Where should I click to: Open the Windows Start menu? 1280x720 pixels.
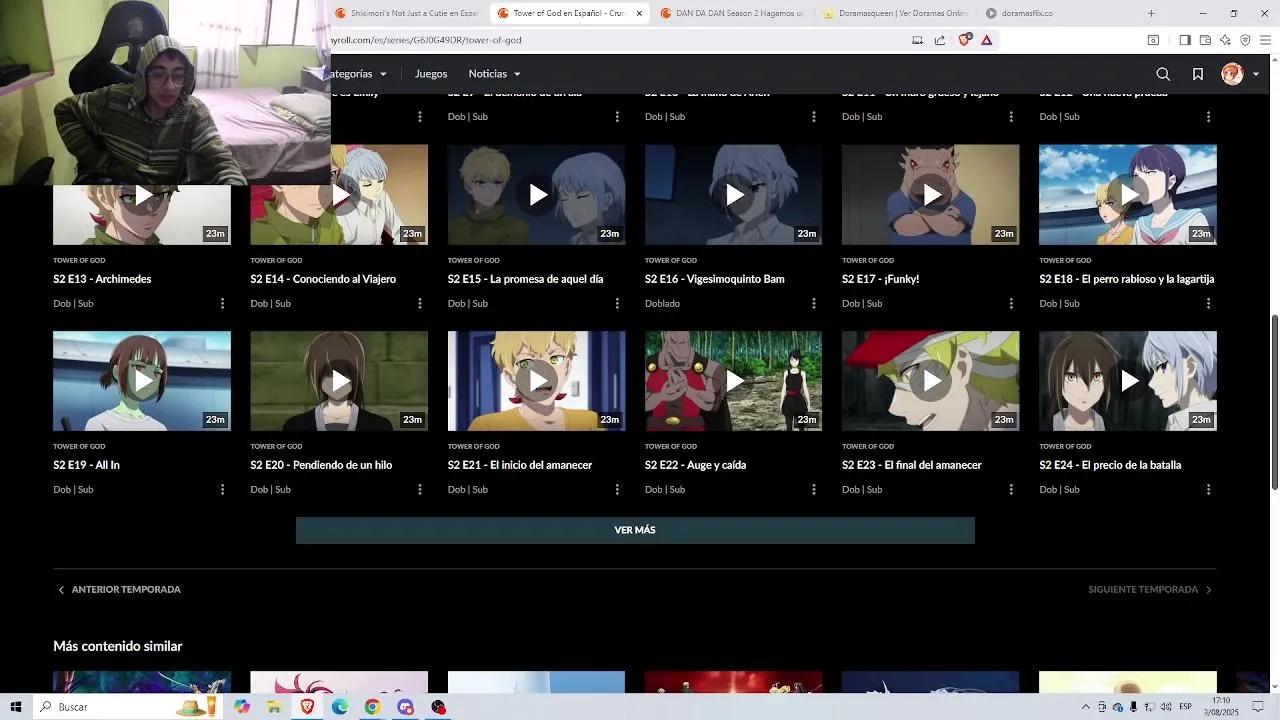pos(15,707)
